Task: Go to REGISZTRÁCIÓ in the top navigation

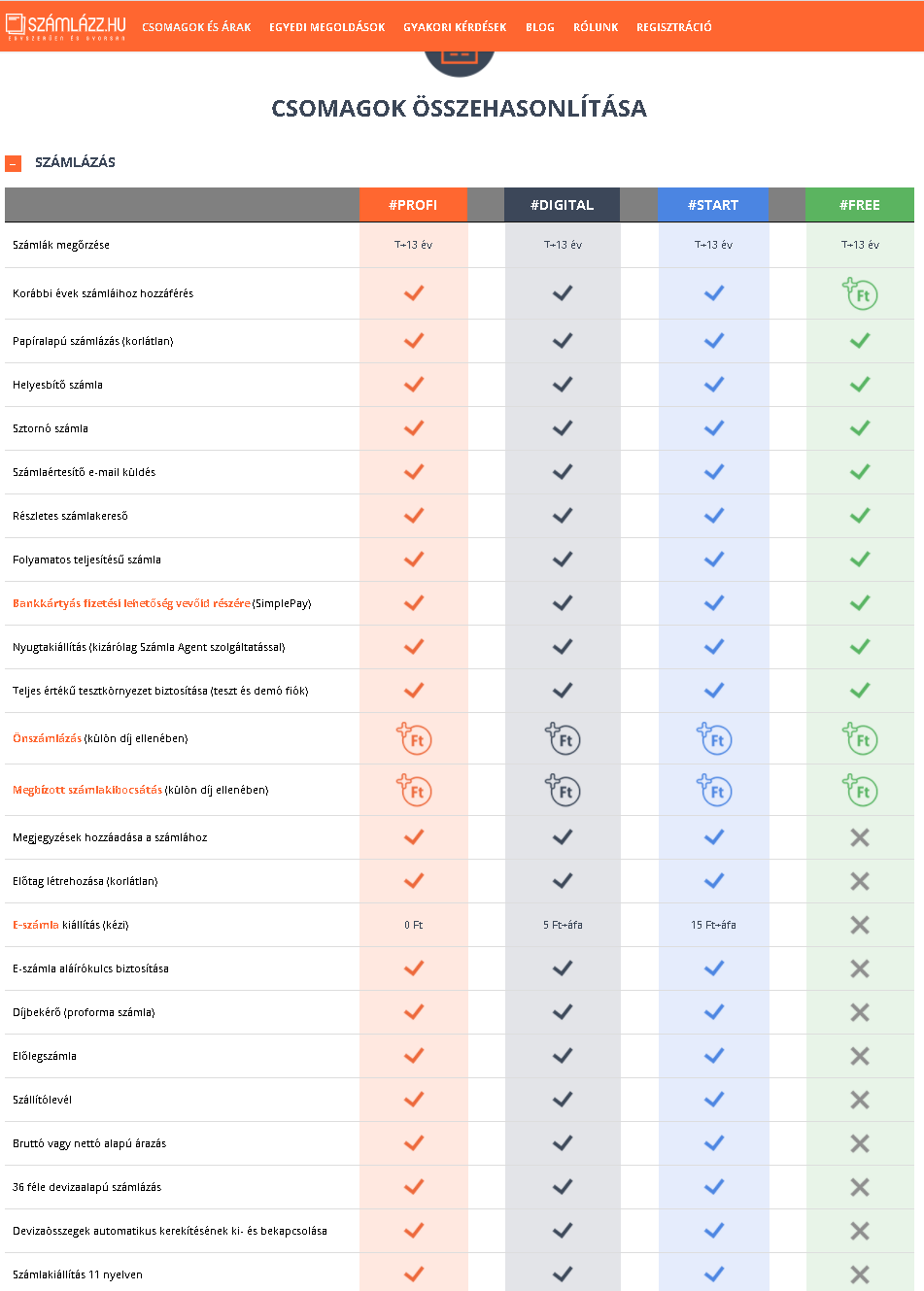Action: tap(674, 27)
